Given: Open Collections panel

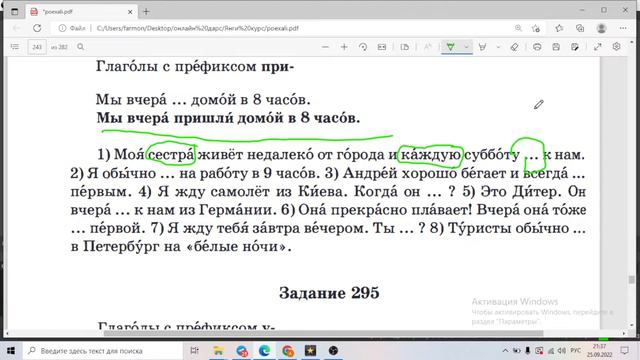Looking at the screenshot, I should (580, 28).
